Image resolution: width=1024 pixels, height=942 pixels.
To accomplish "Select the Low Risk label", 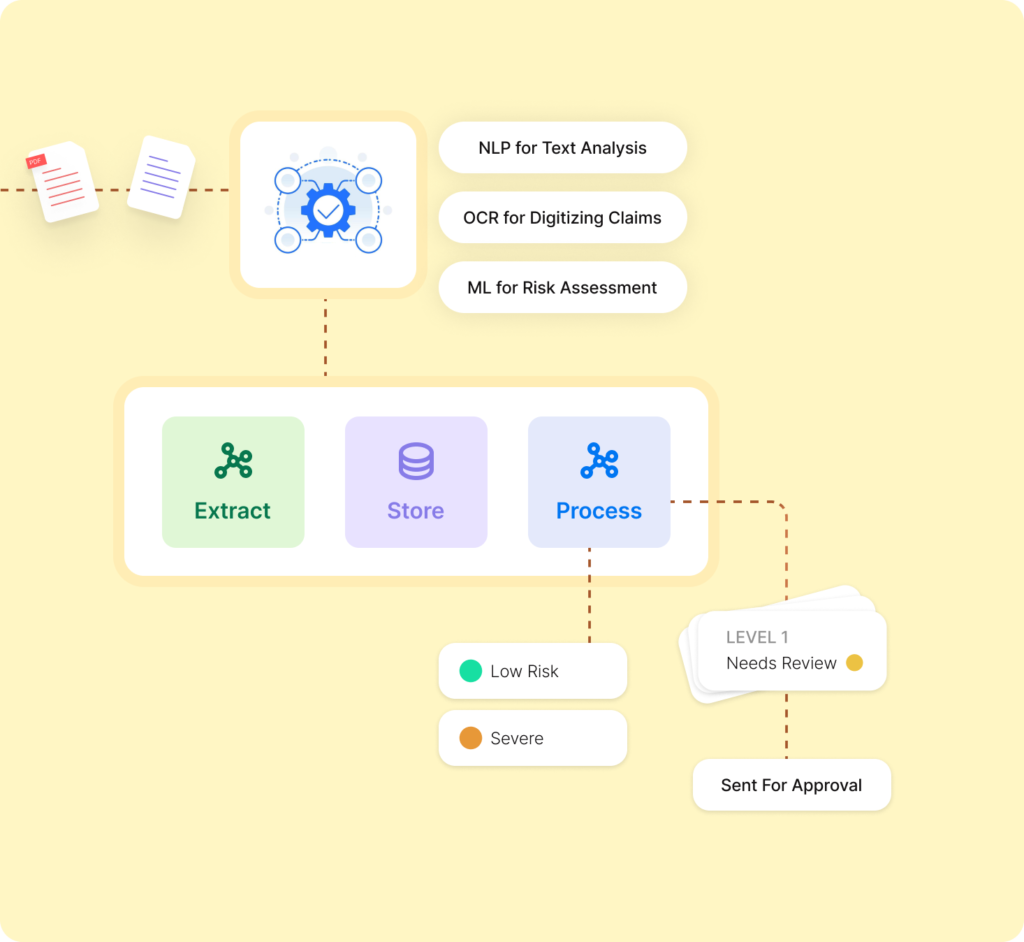I will (x=524, y=672).
